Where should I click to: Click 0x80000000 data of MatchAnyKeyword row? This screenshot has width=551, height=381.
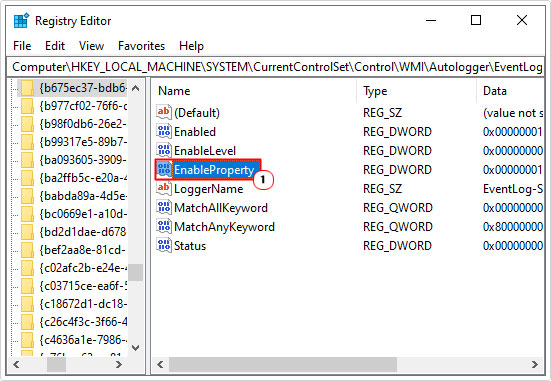[513, 227]
